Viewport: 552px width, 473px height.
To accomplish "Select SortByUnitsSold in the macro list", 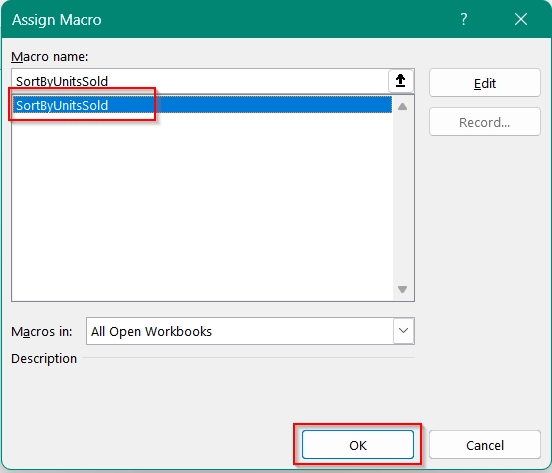I will tap(202, 105).
